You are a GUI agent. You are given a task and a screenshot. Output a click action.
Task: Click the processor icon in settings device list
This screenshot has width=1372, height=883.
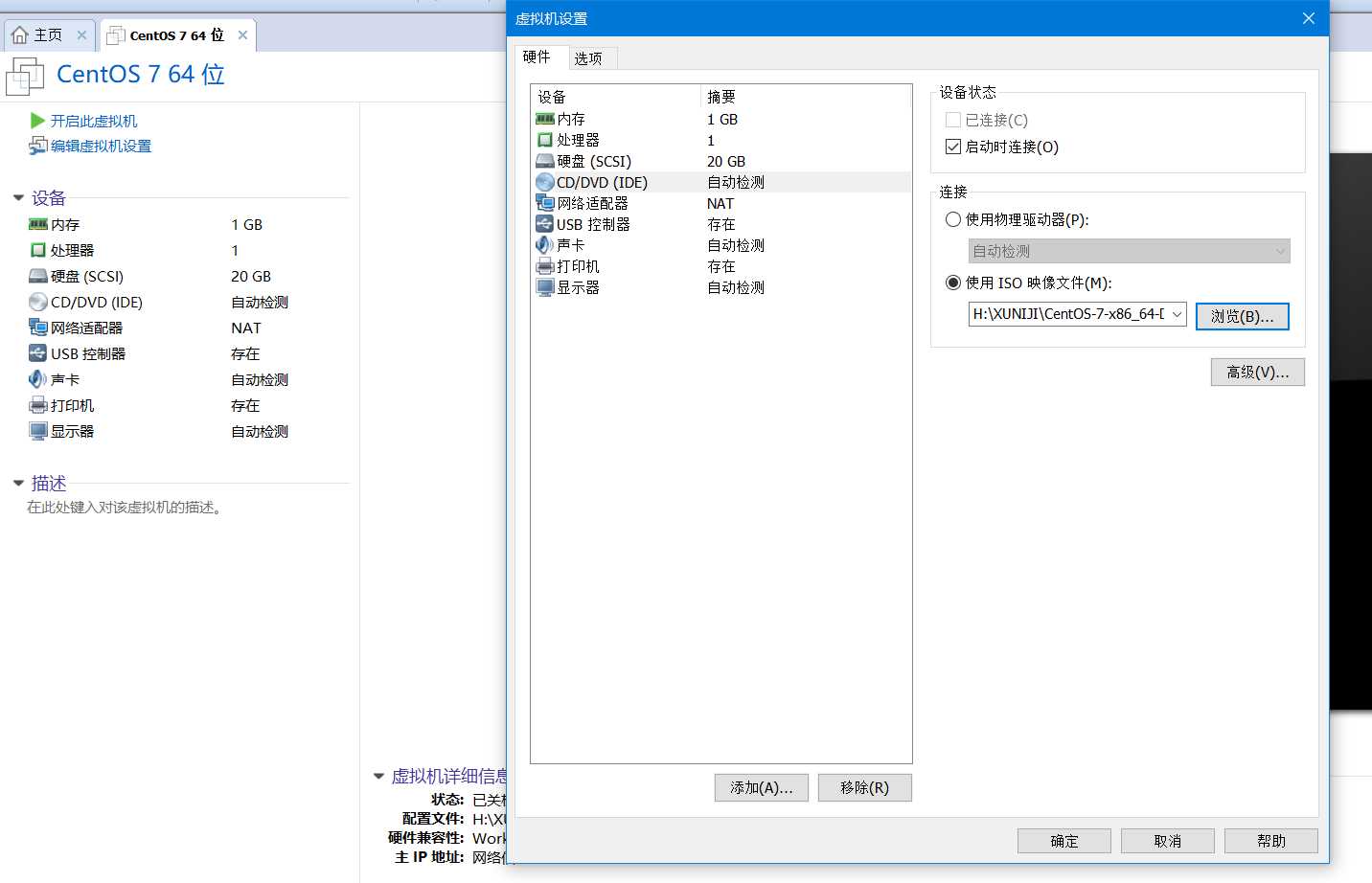[545, 140]
